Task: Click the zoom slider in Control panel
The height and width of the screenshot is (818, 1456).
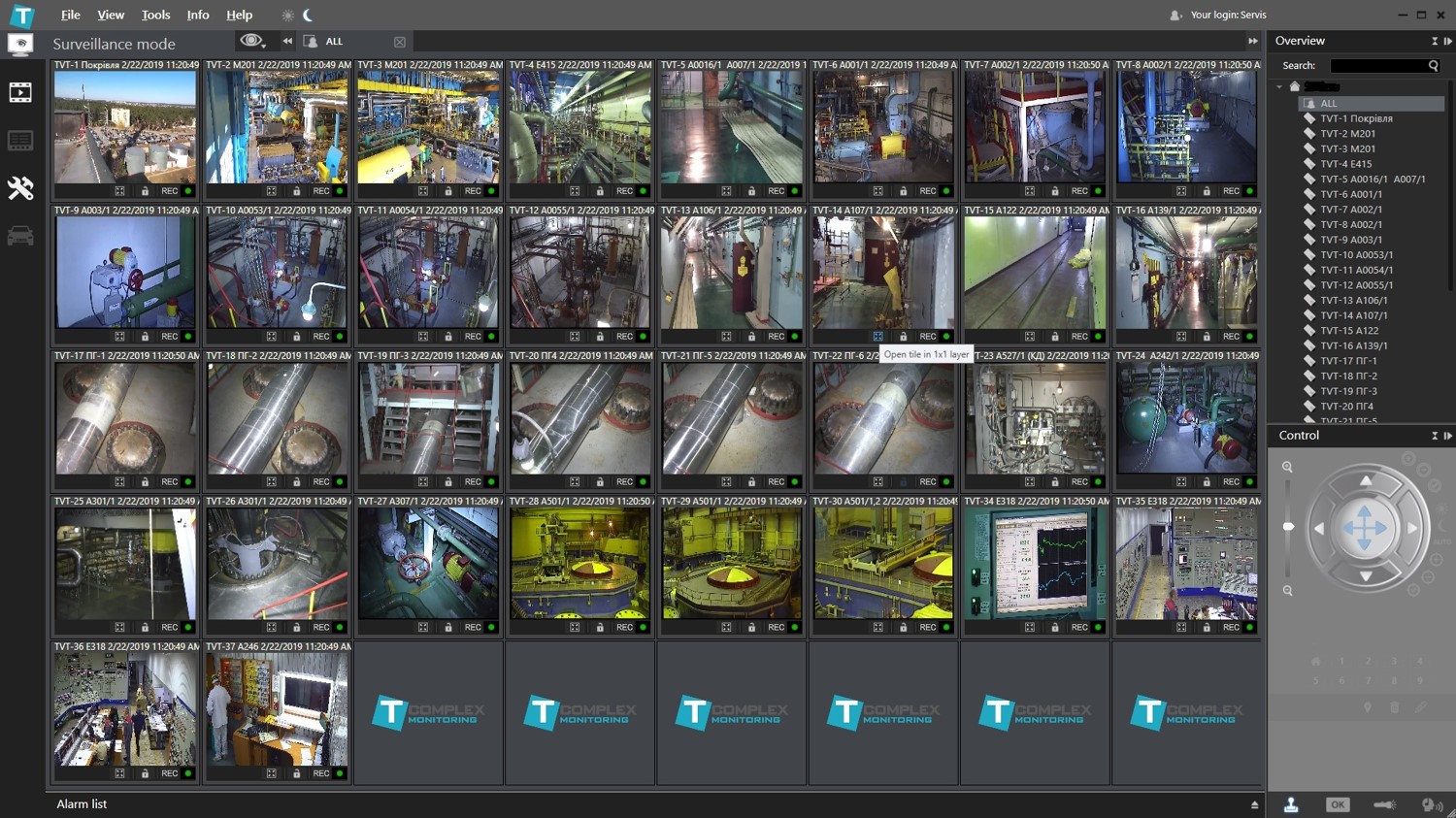Action: pos(1288,527)
